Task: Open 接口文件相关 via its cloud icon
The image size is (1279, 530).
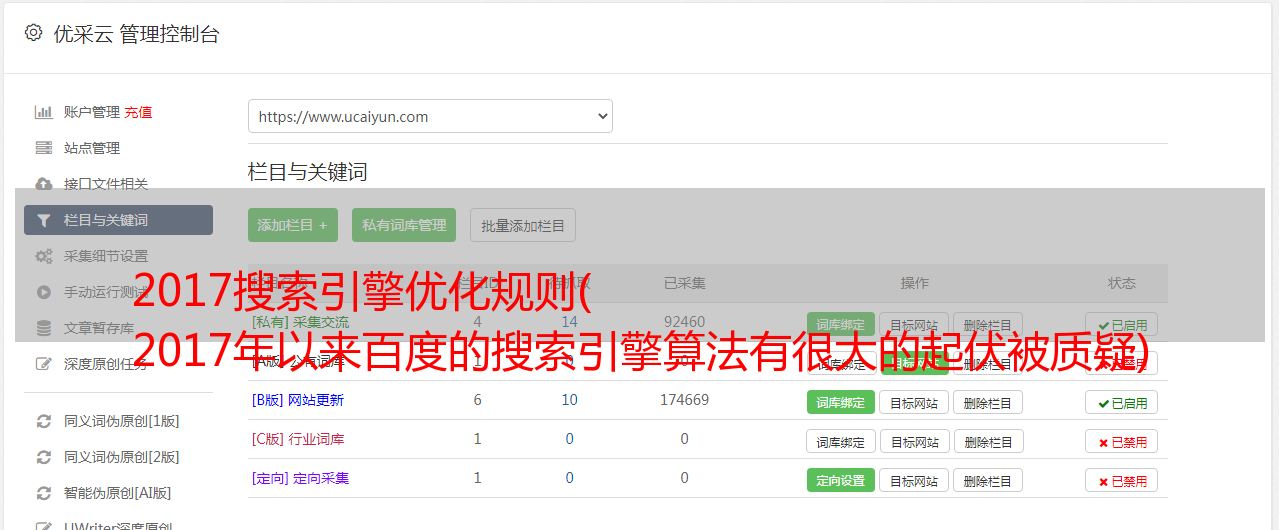Action: click(x=44, y=184)
